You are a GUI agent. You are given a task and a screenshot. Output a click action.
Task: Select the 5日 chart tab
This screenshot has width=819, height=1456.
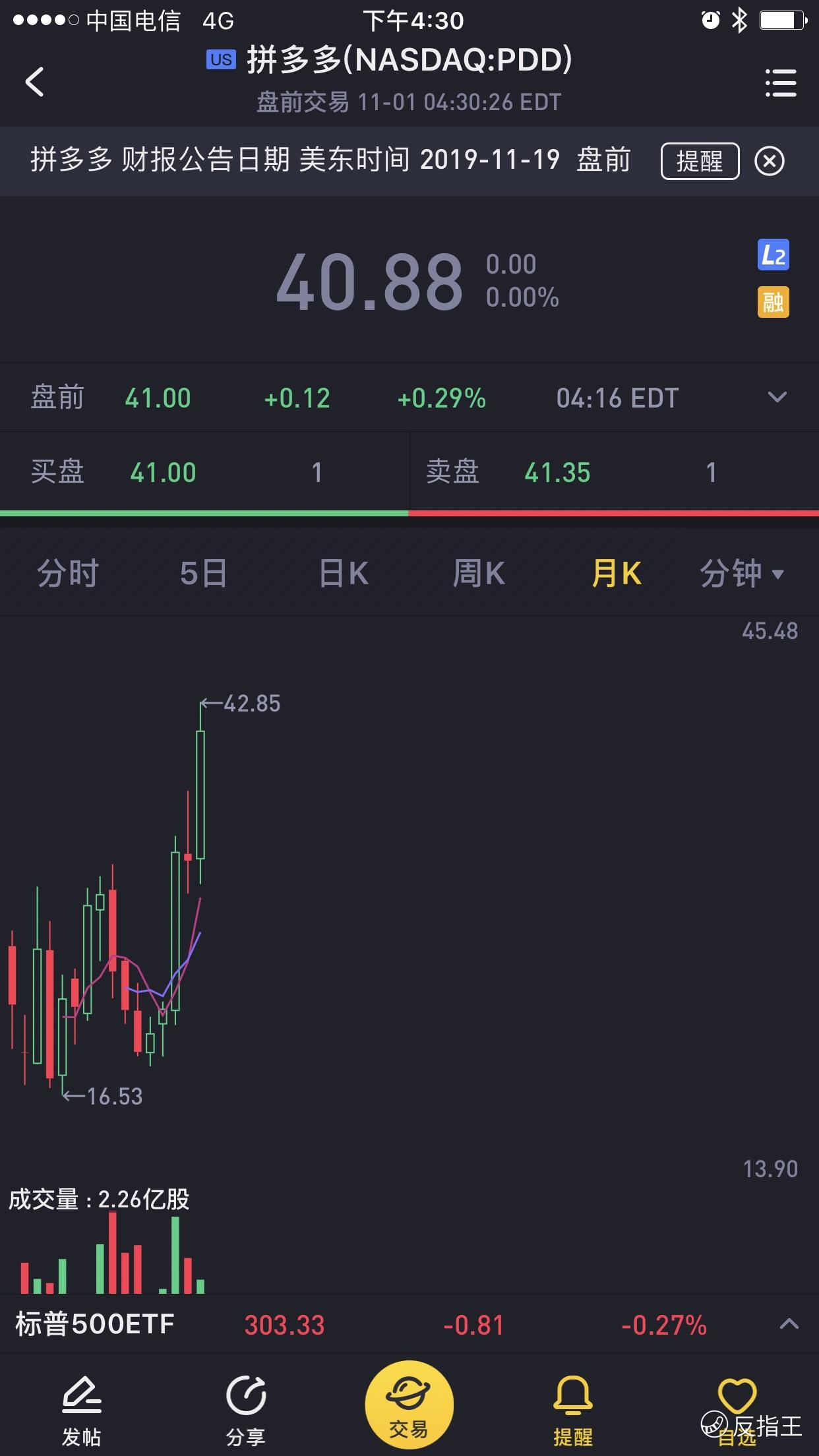click(204, 573)
